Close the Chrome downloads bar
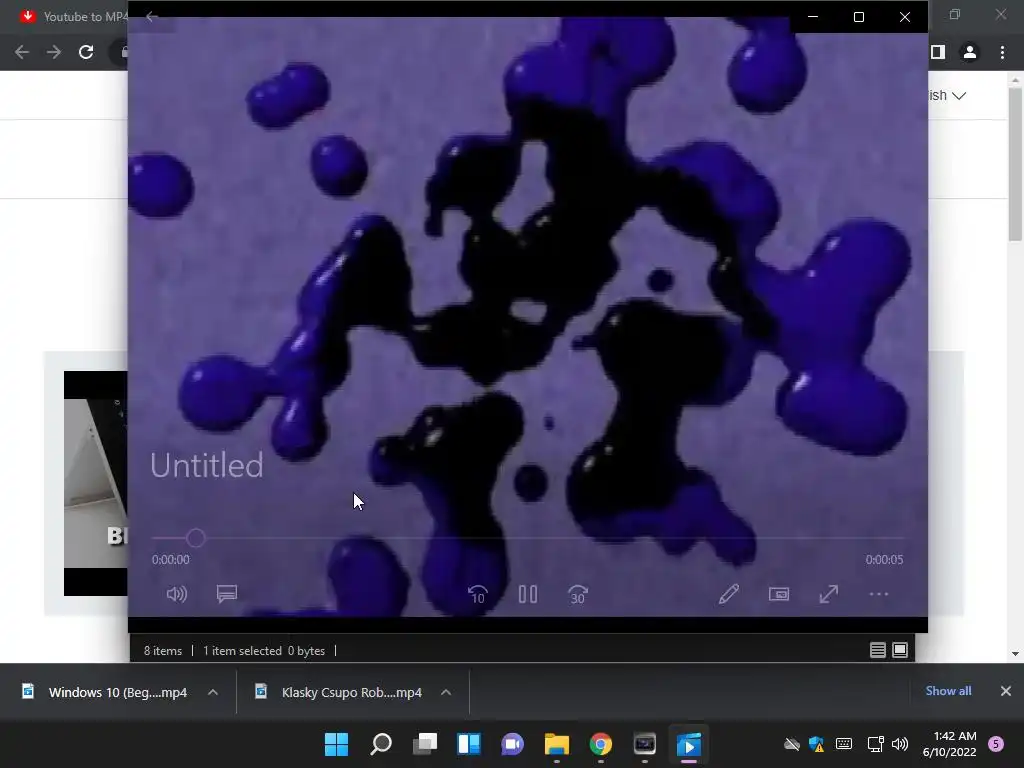The height and width of the screenshot is (768, 1024). 1006,691
